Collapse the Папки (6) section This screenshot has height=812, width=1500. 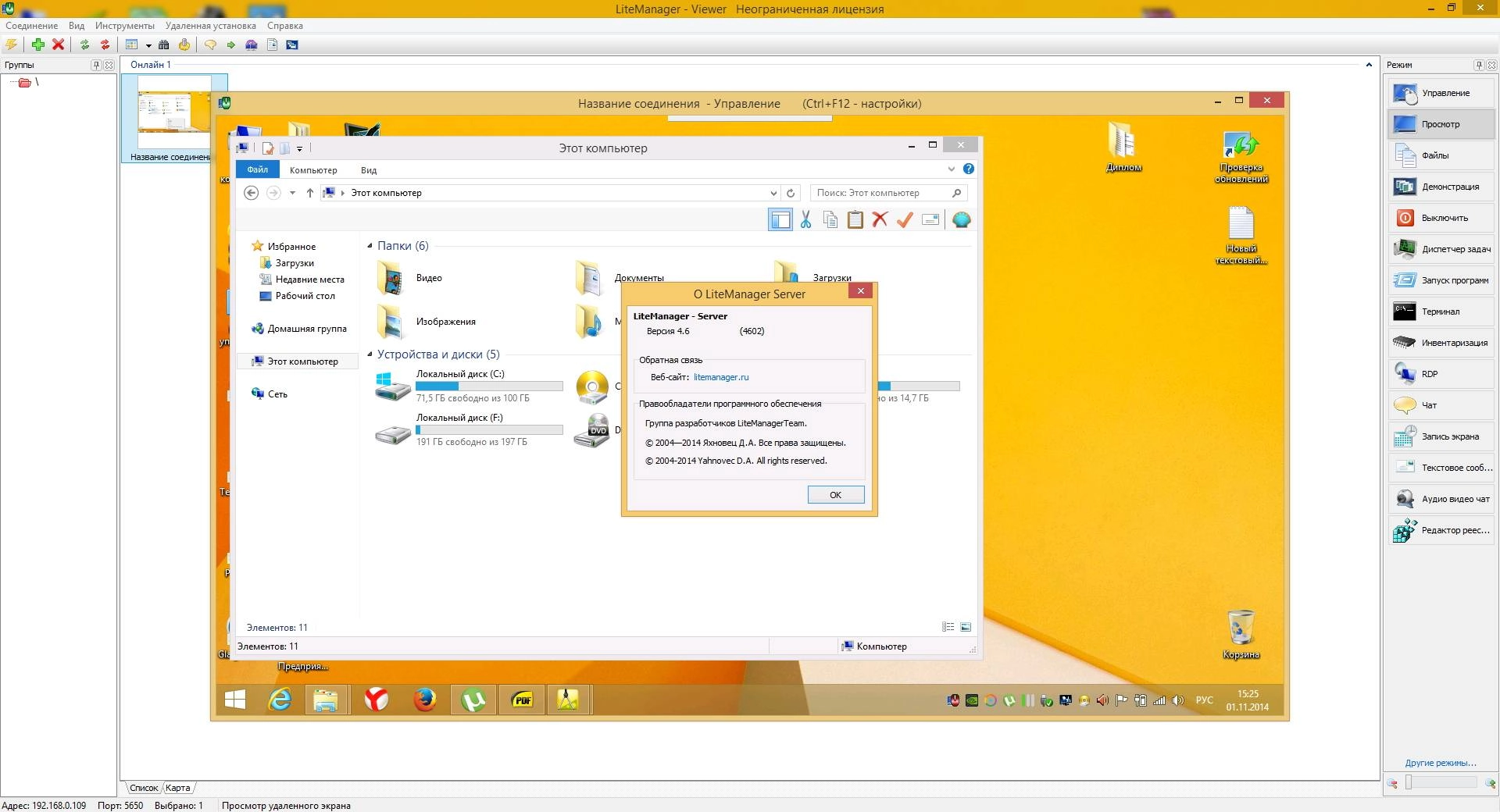(370, 246)
